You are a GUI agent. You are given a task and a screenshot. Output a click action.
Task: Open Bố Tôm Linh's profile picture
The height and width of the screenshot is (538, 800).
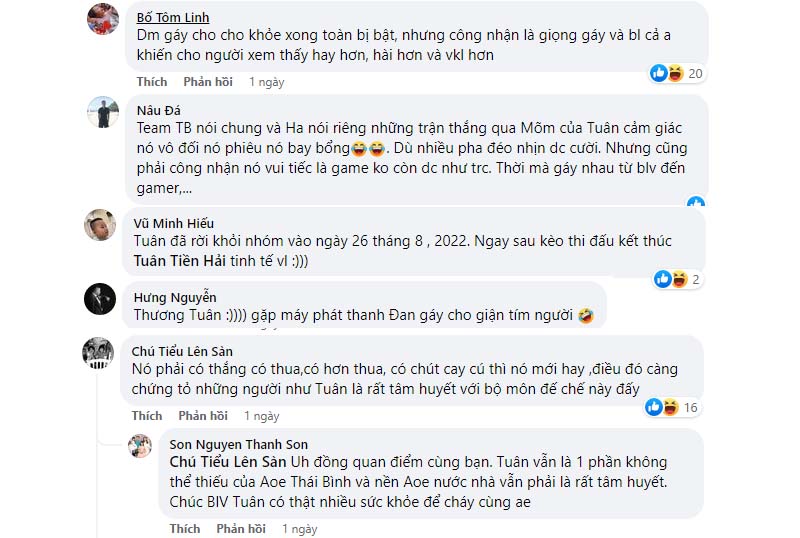coord(103,20)
